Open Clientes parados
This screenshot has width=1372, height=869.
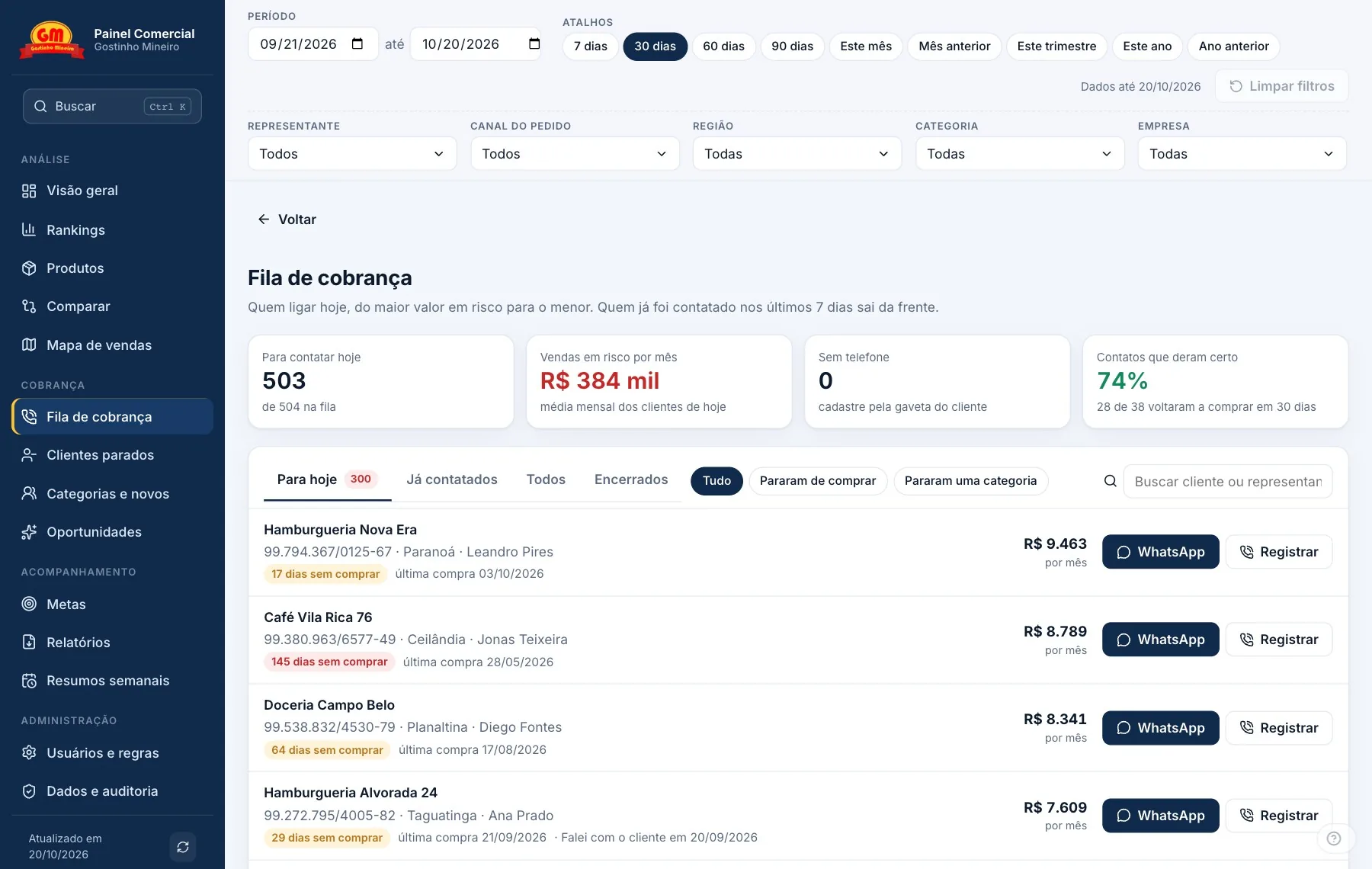(112, 455)
